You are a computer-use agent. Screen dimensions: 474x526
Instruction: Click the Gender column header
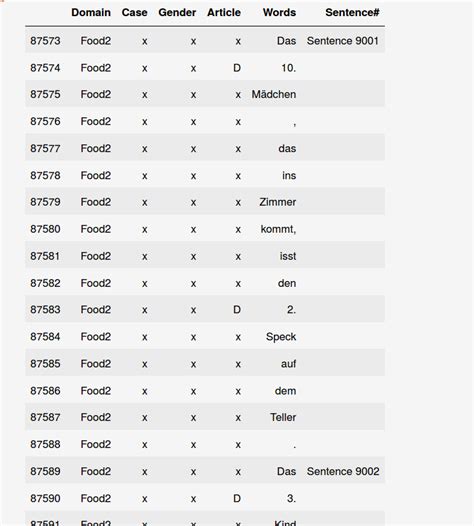pyautogui.click(x=177, y=12)
